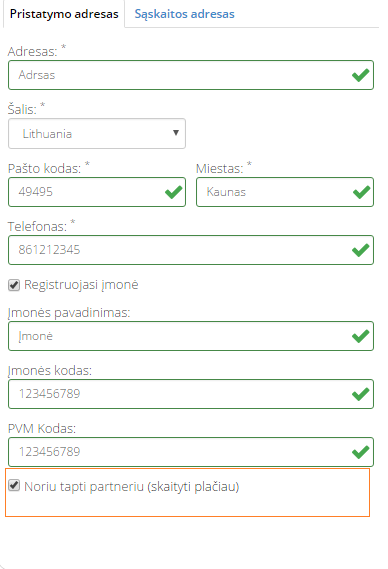Viewport: 388px width, 569px height.
Task: Click the checkmark in Įmonės kodas field
Action: point(360,394)
